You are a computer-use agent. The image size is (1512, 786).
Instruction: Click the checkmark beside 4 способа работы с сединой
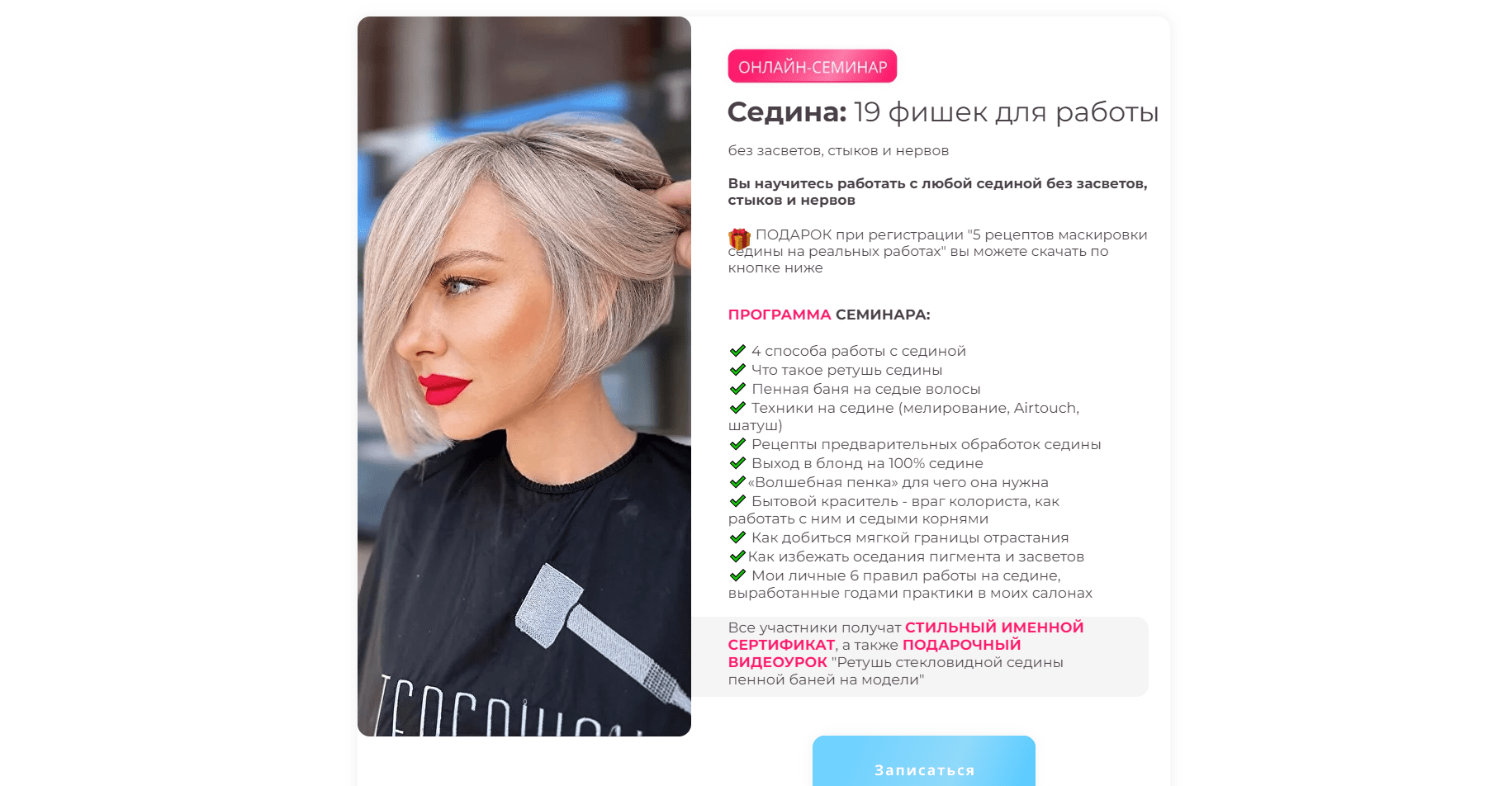(x=737, y=351)
